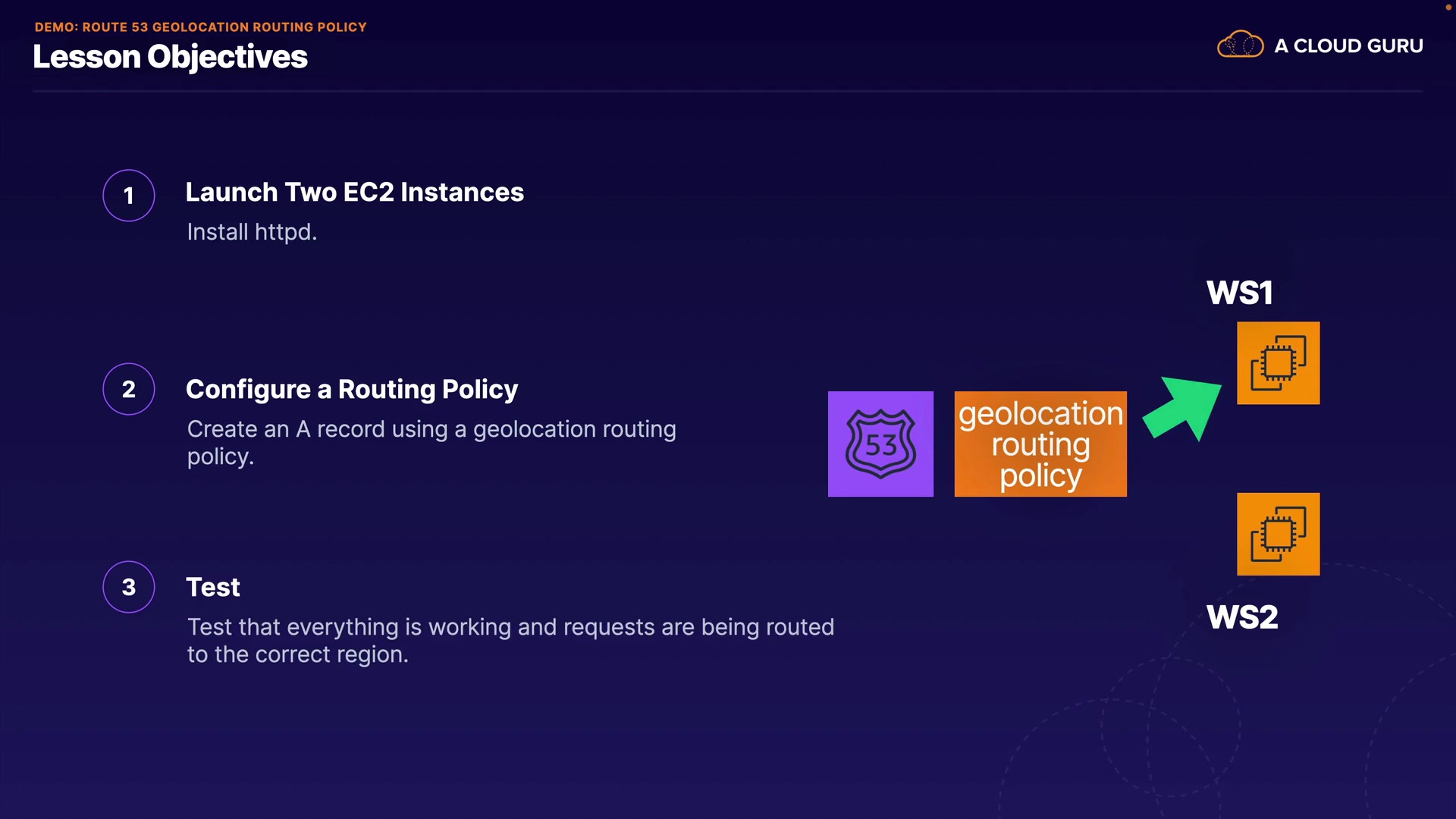Screen dimensions: 1456x819
Task: Click the Test objective heading
Action: click(x=213, y=587)
